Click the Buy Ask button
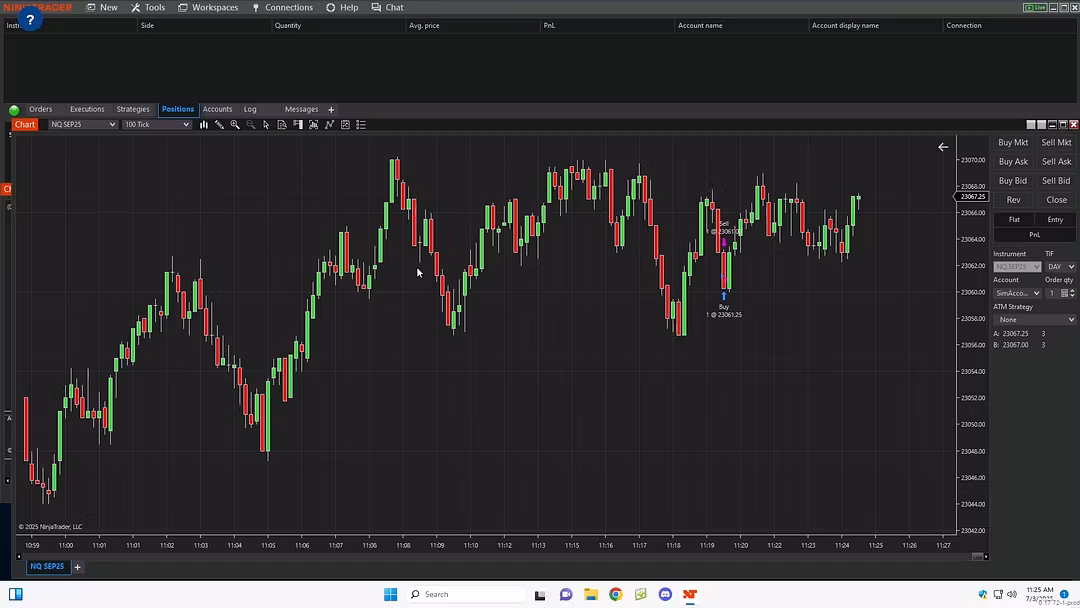1080x608 pixels. (1013, 162)
